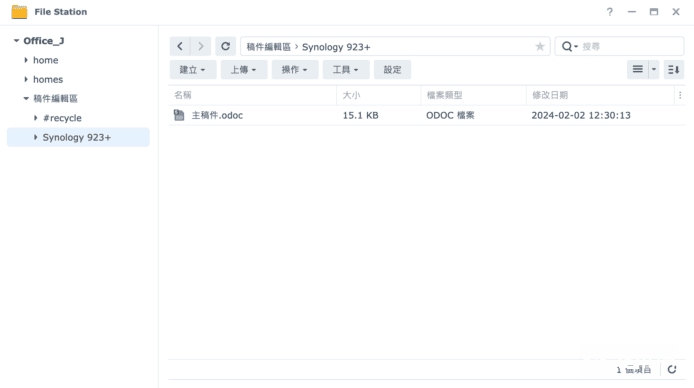The width and height of the screenshot is (694, 388).
Task: Close the File Station window
Action: 676,12
